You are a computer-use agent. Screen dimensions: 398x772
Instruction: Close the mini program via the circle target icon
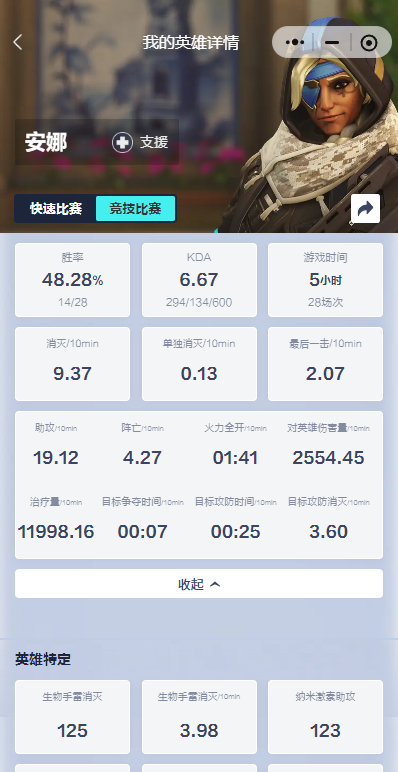point(369,43)
